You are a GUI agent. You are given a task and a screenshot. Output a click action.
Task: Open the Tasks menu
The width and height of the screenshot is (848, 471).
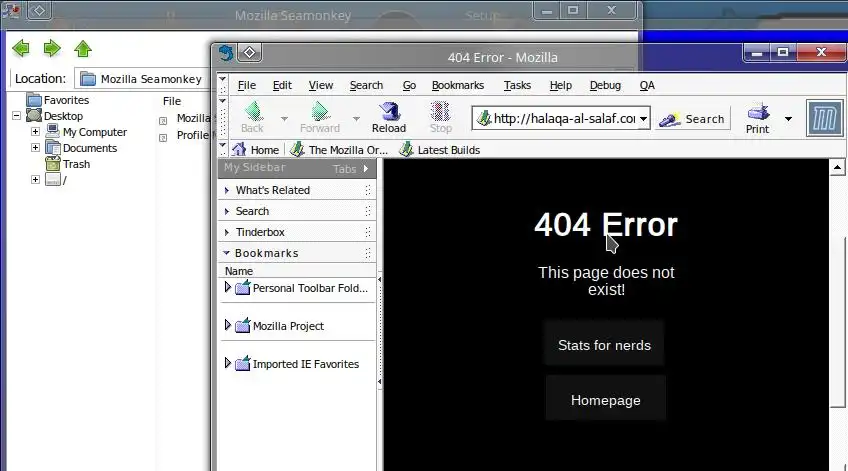(x=517, y=85)
